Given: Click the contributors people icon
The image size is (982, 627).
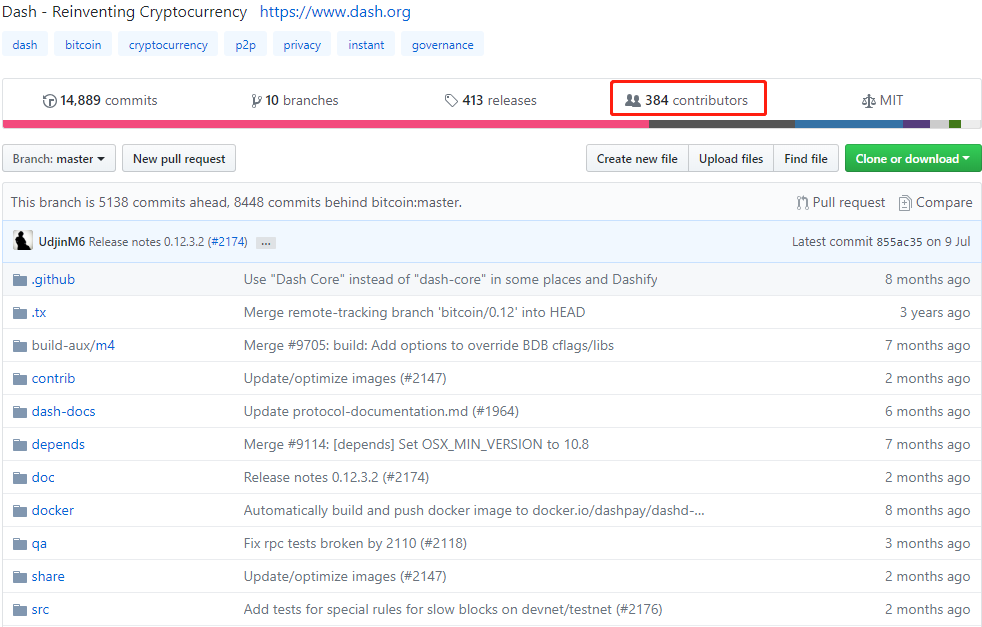Looking at the screenshot, I should coord(633,100).
